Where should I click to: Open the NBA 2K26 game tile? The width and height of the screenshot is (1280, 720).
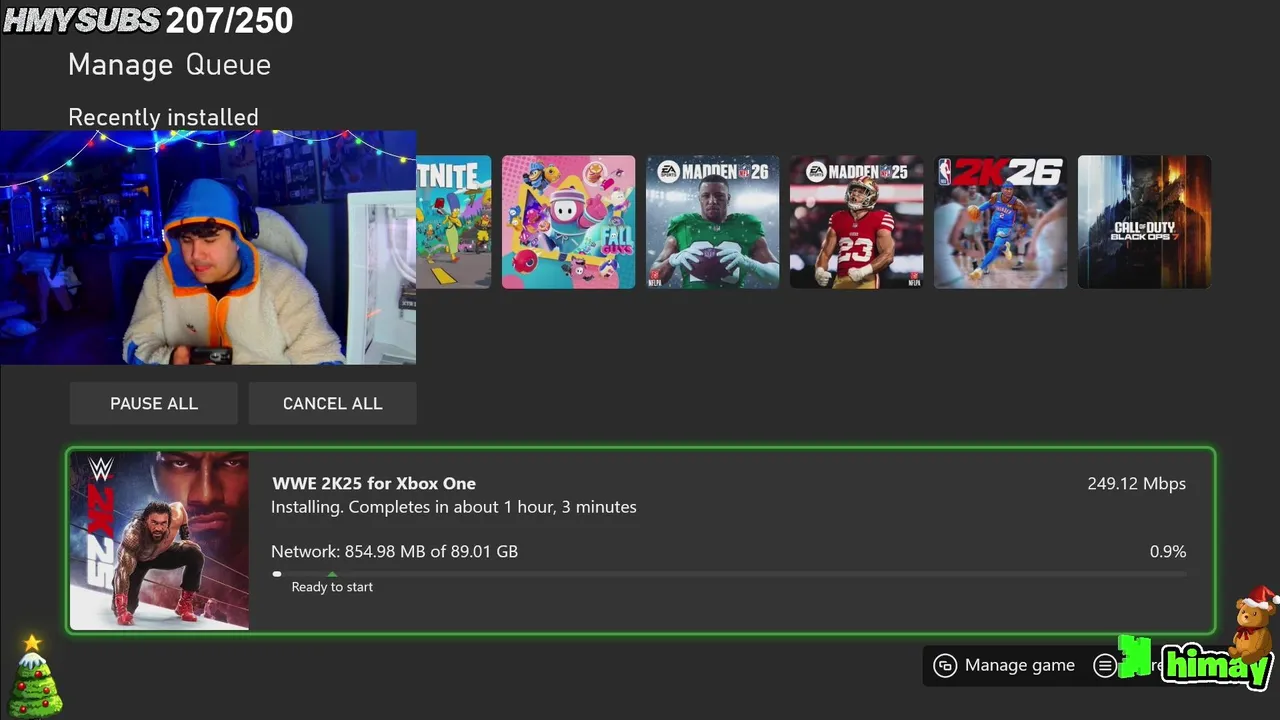coord(1000,222)
